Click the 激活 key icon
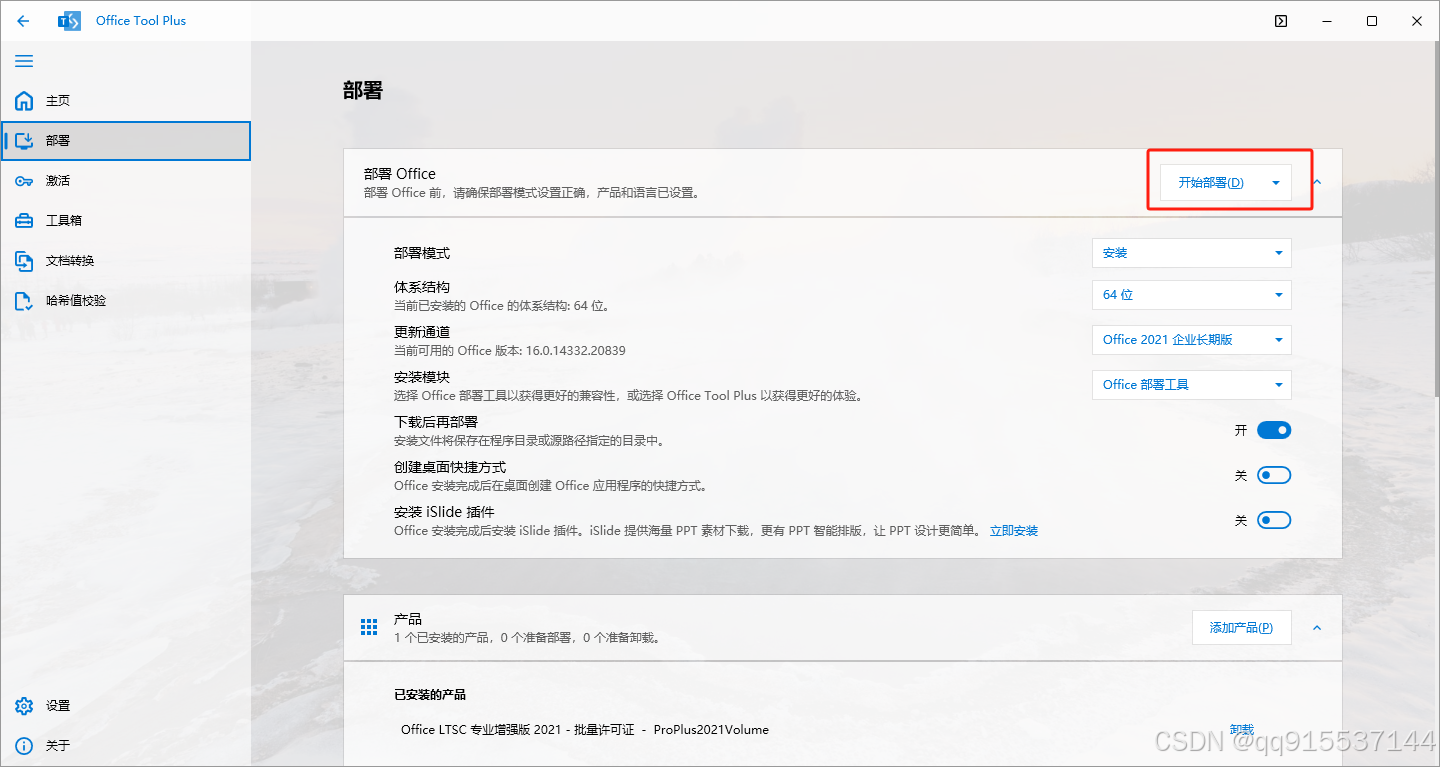Screen dimensions: 1440x767 tap(24, 181)
